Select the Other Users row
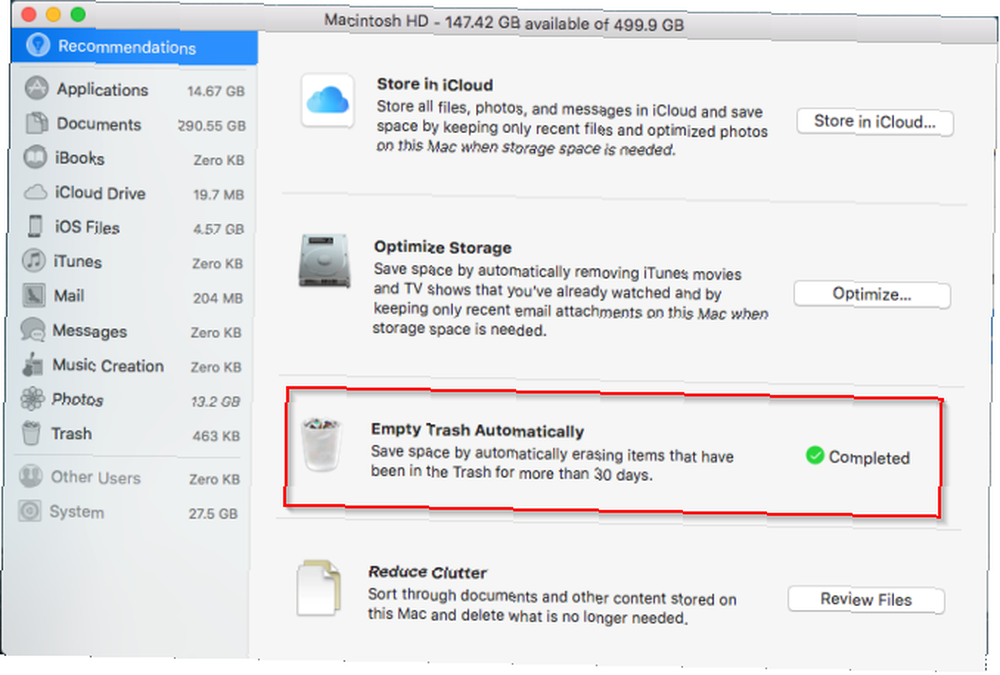The width and height of the screenshot is (1000, 675). (x=130, y=478)
